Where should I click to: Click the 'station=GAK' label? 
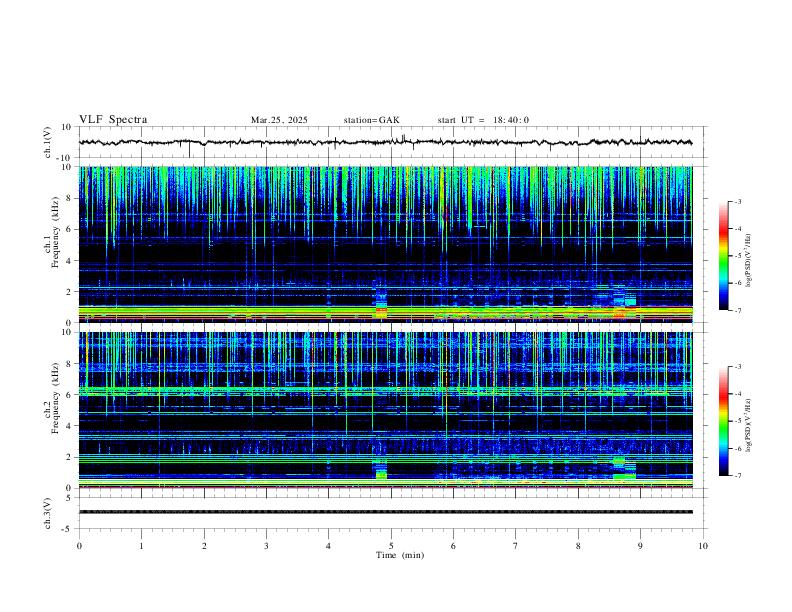pos(371,120)
